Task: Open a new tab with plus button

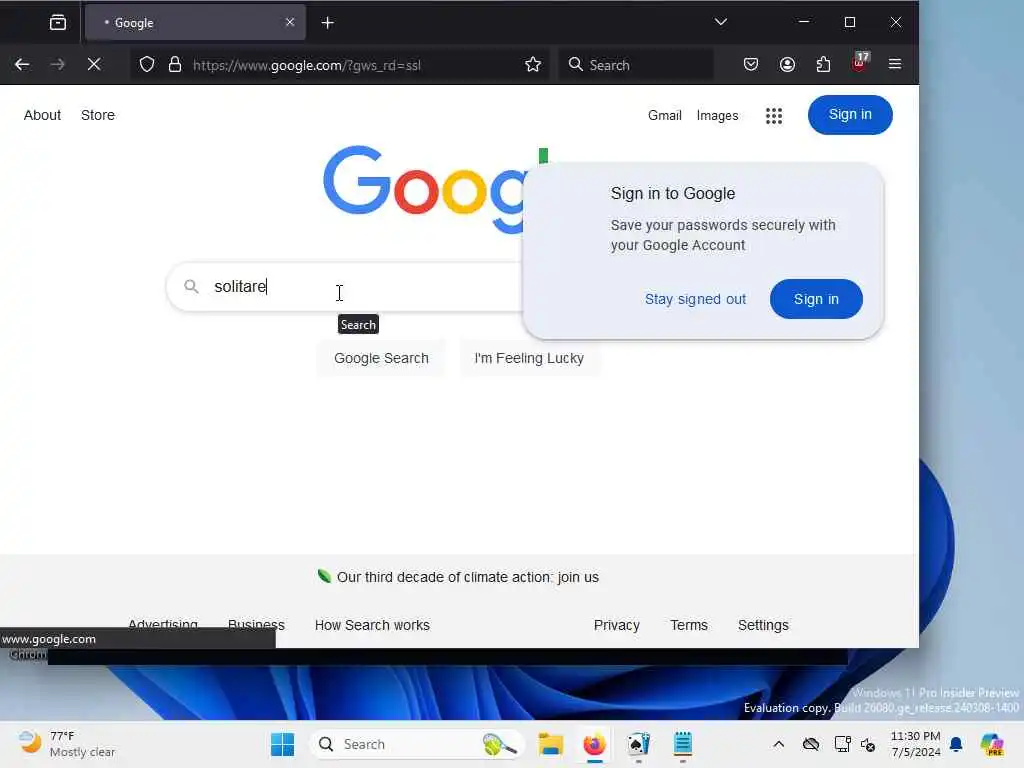Action: [328, 23]
